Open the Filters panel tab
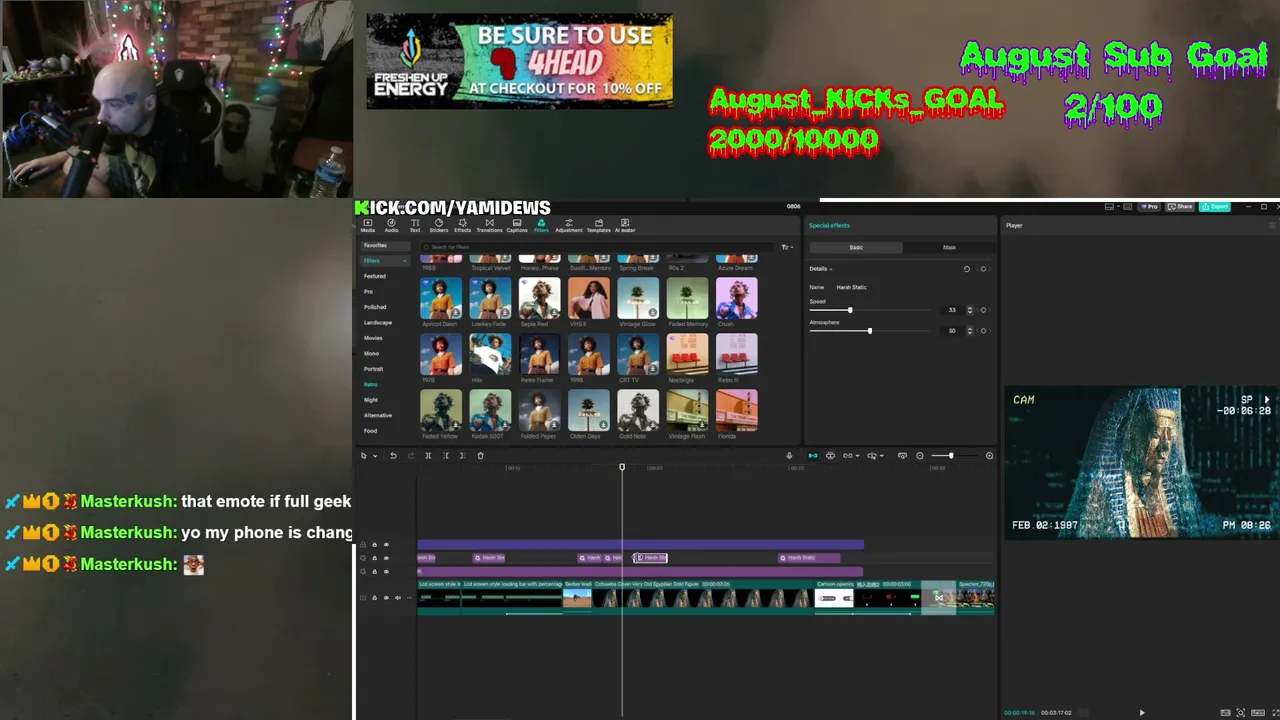Screen dimensions: 1280x720 541,226
